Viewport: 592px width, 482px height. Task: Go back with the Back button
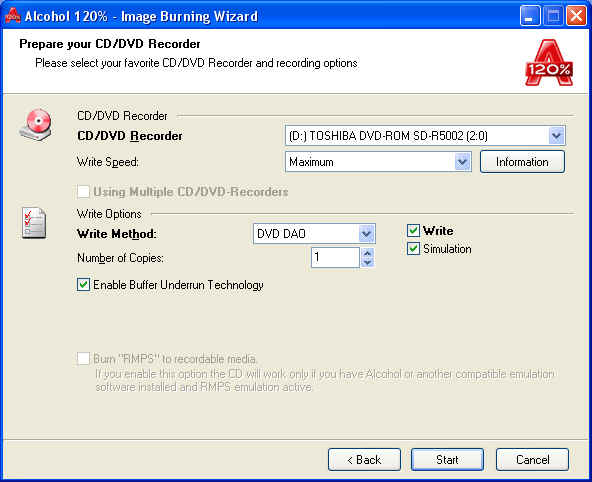(364, 459)
